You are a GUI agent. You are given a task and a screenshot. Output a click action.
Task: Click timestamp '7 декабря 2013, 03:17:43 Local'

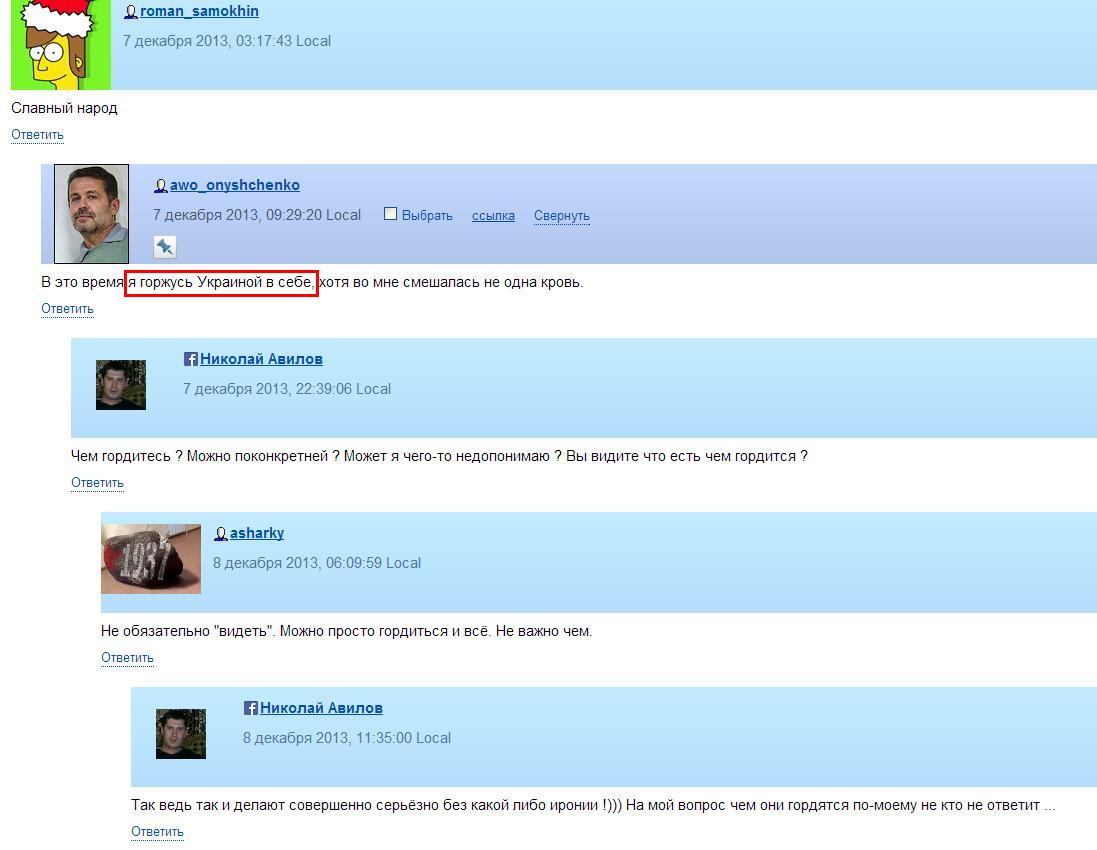[227, 41]
